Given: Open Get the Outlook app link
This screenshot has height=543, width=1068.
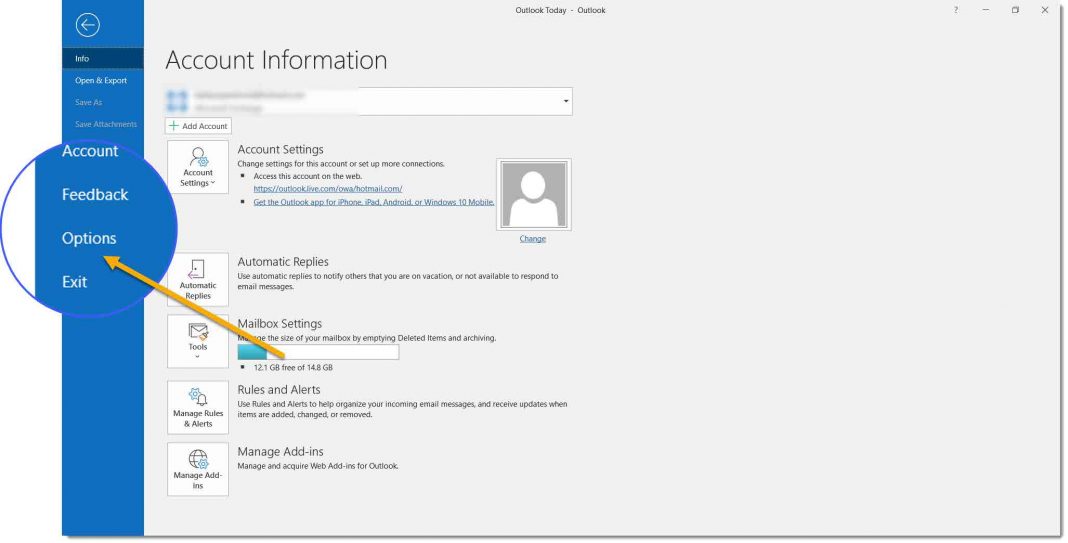Looking at the screenshot, I should [374, 202].
